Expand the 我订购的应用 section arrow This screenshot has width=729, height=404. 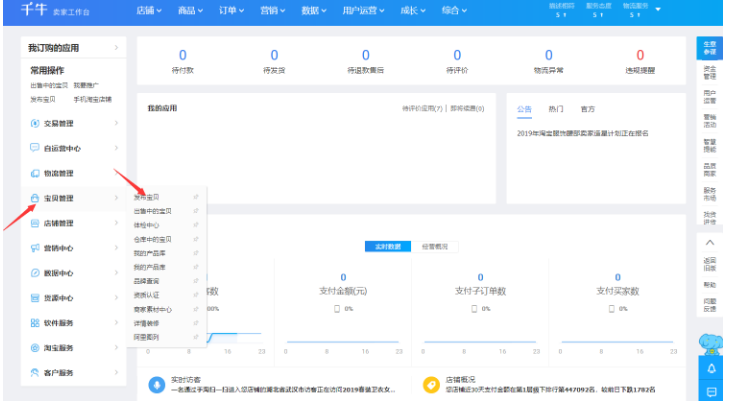[x=116, y=48]
